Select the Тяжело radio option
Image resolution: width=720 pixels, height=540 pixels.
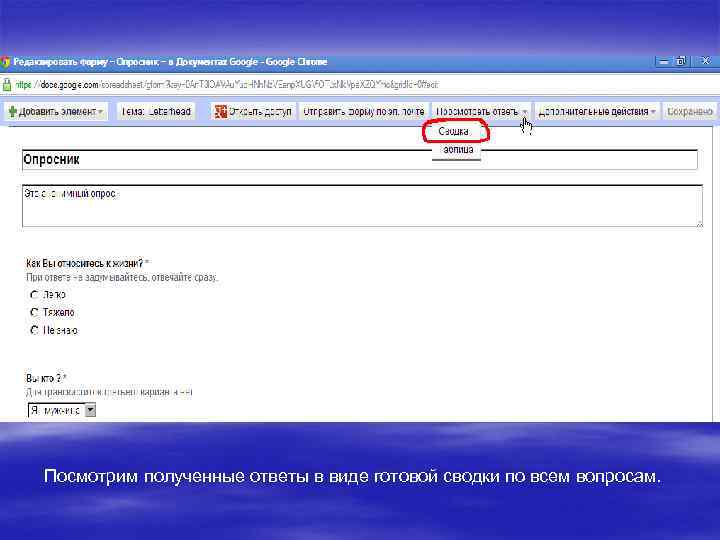pos(34,313)
